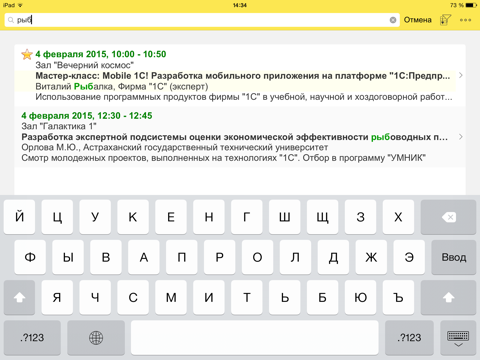Switch keyboard language with the globe key
480x360 pixels.
[x=96, y=338]
